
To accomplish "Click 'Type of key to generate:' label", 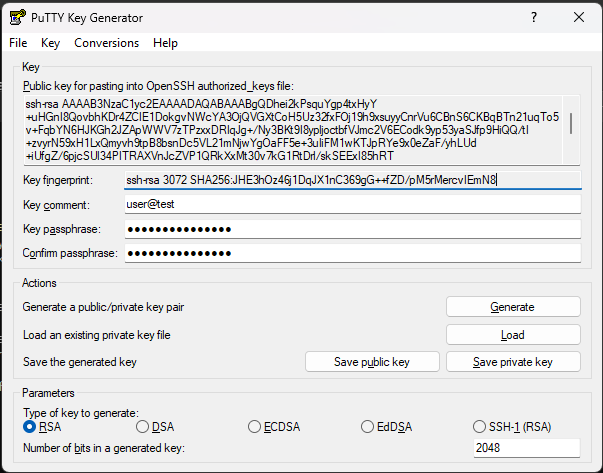I will coord(81,413).
